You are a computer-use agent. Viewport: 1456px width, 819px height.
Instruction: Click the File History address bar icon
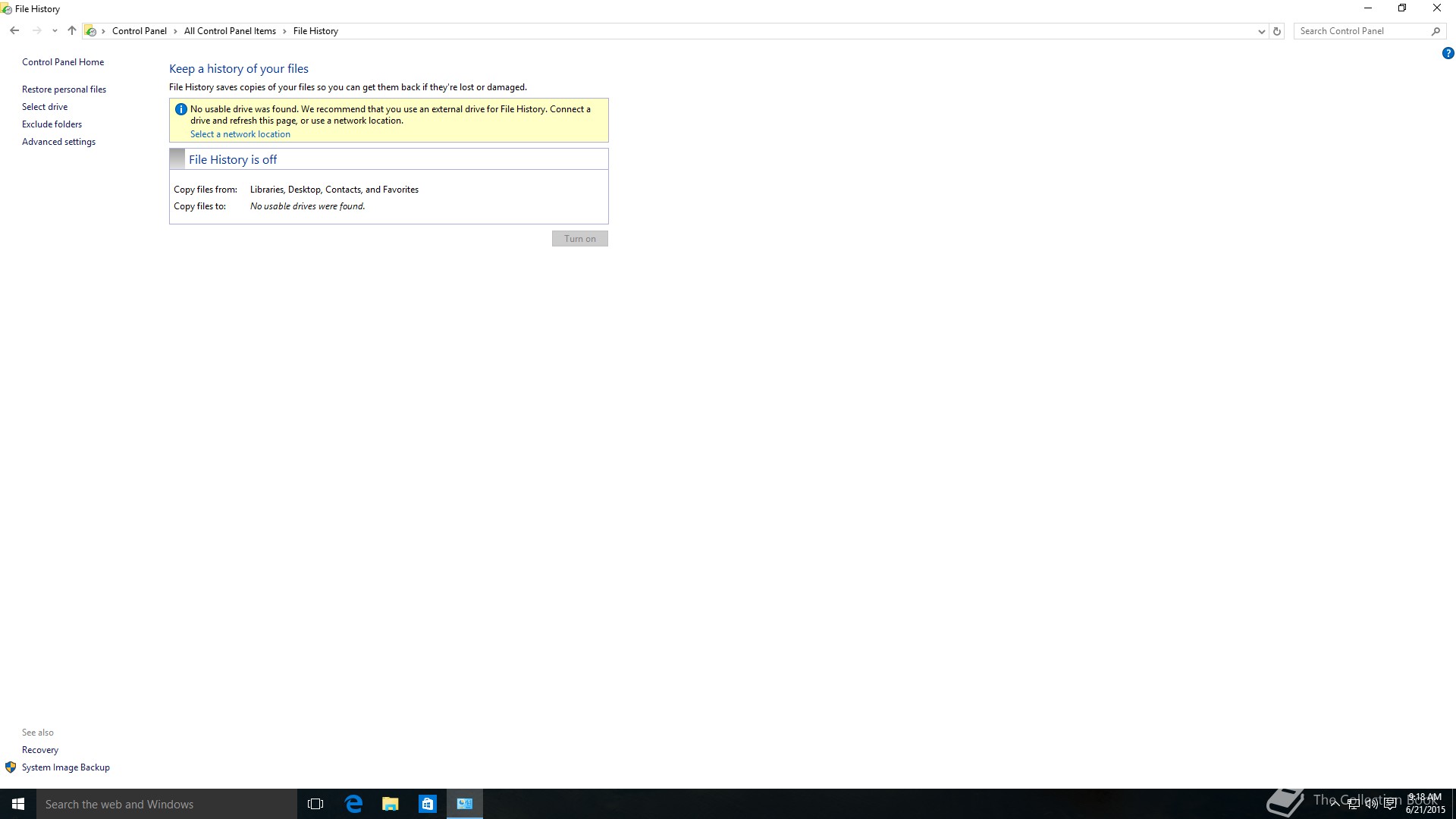click(90, 31)
